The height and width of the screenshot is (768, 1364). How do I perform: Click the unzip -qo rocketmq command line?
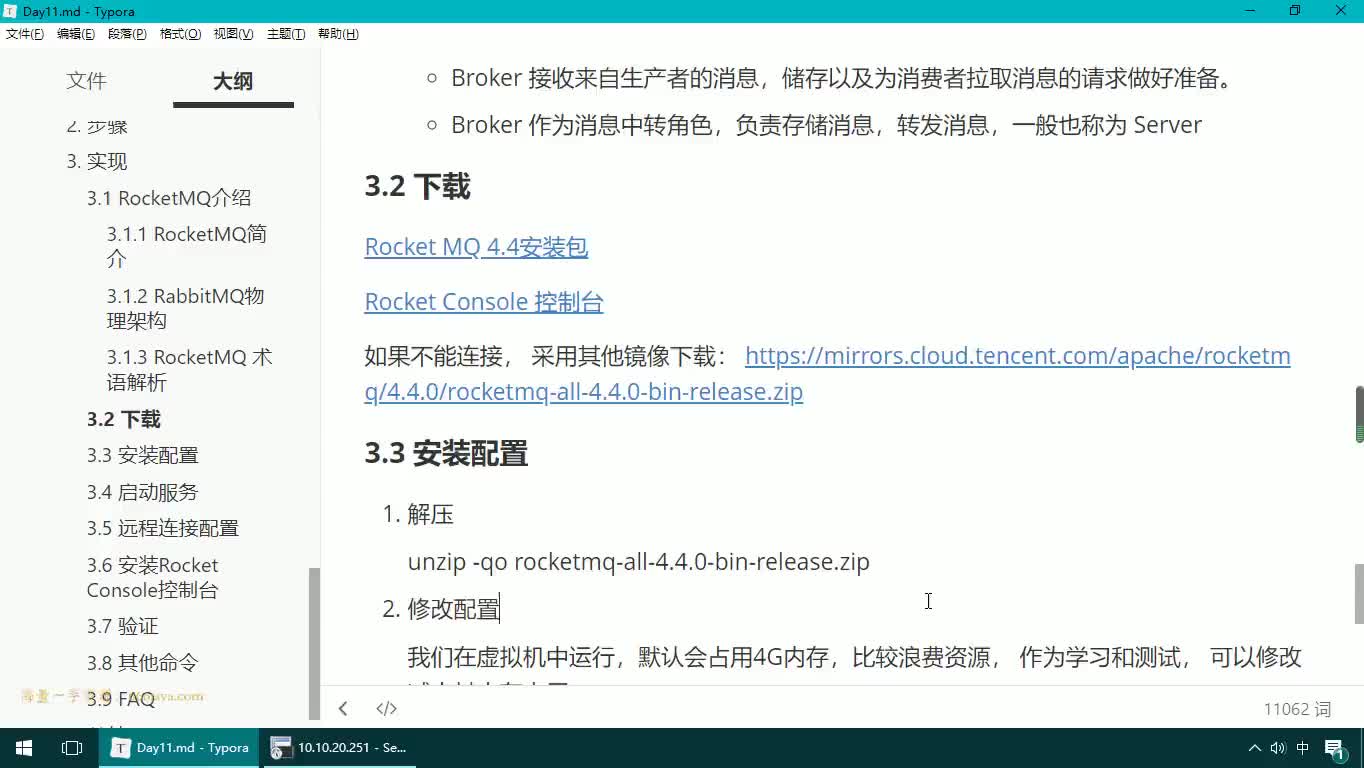(639, 562)
